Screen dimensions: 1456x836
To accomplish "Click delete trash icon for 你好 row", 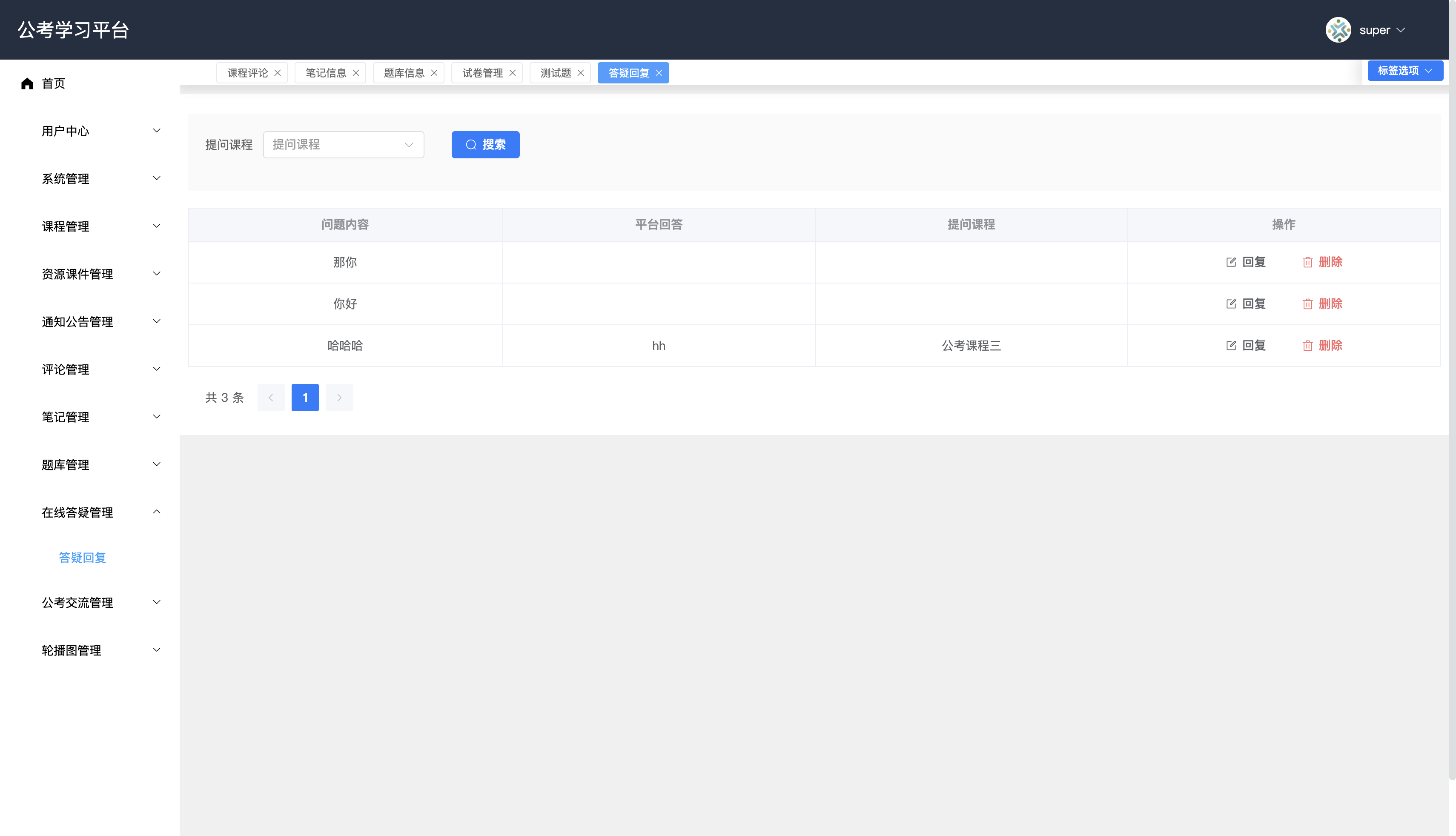I will [1307, 304].
